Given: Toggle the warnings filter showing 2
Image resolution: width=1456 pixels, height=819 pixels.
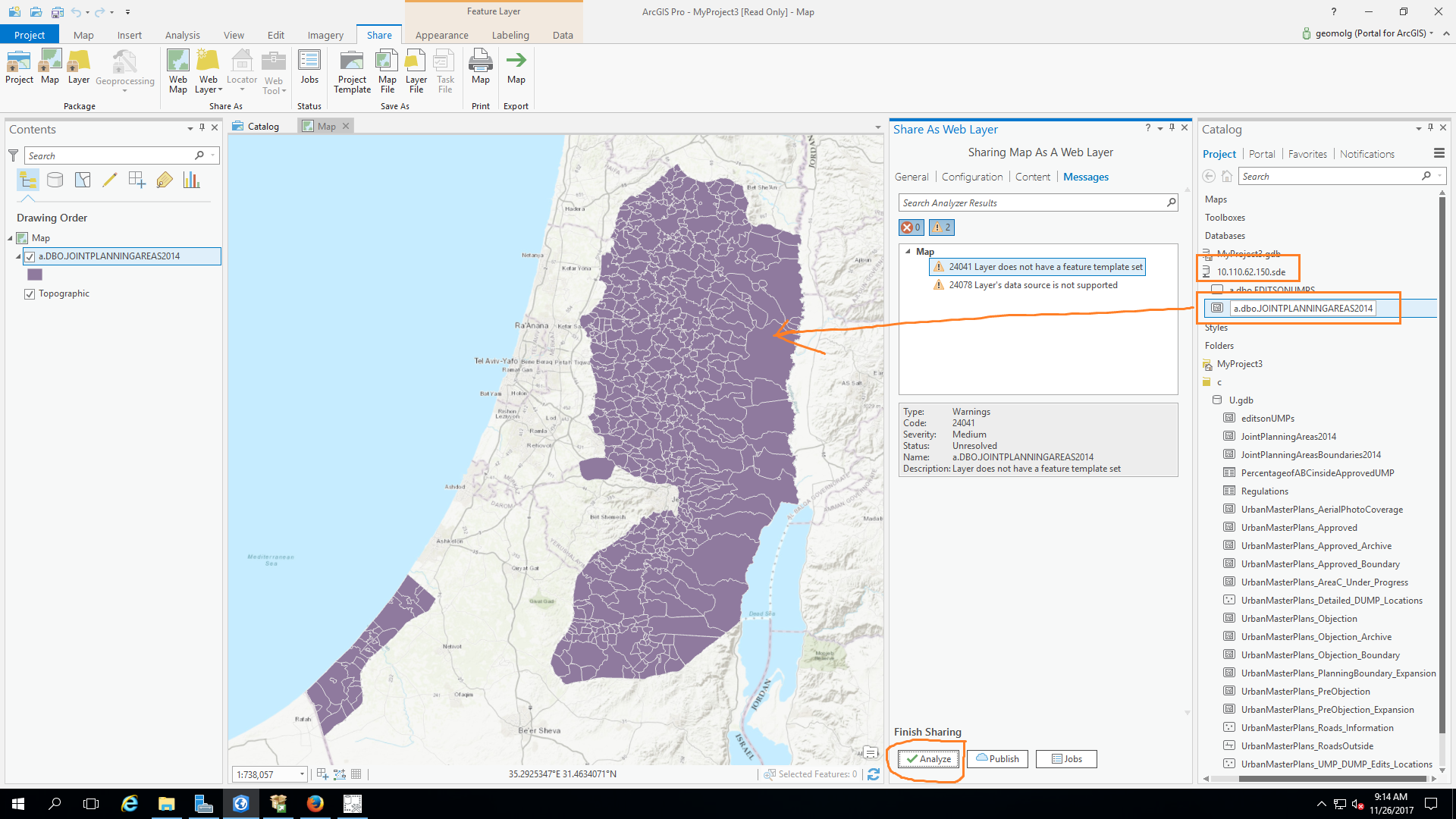Looking at the screenshot, I should [941, 227].
